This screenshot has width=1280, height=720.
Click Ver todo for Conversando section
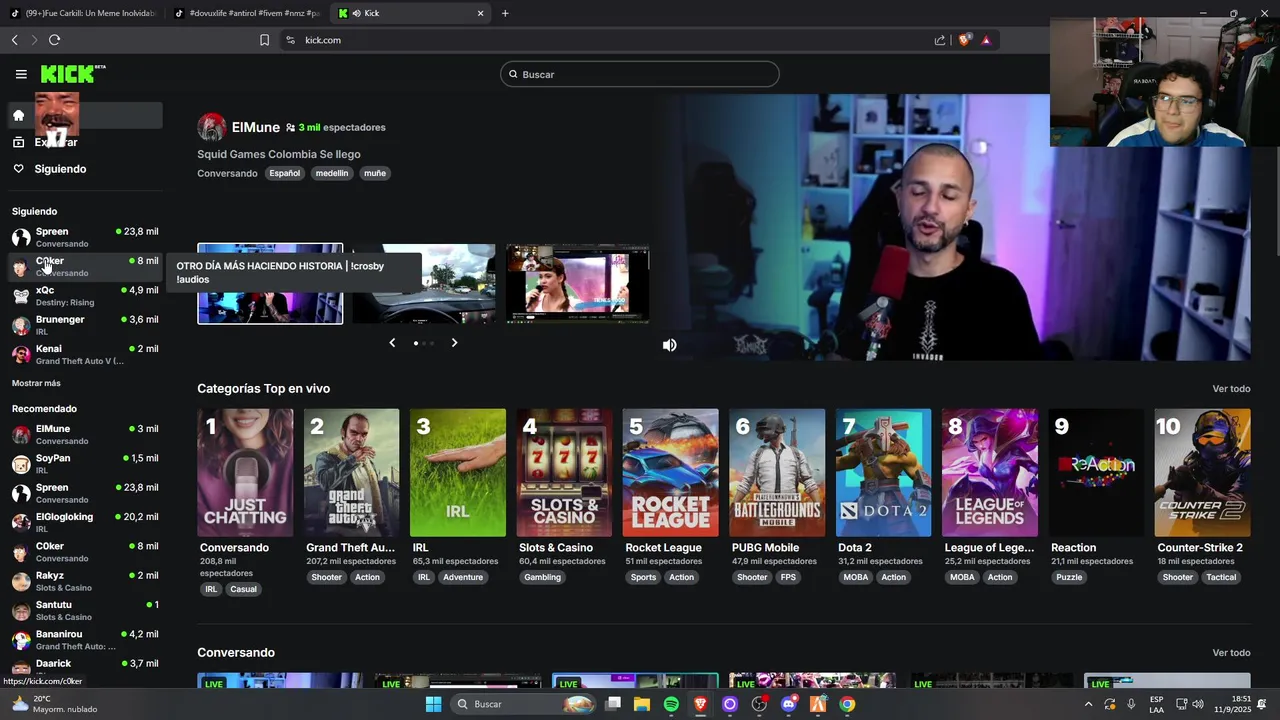point(1231,653)
